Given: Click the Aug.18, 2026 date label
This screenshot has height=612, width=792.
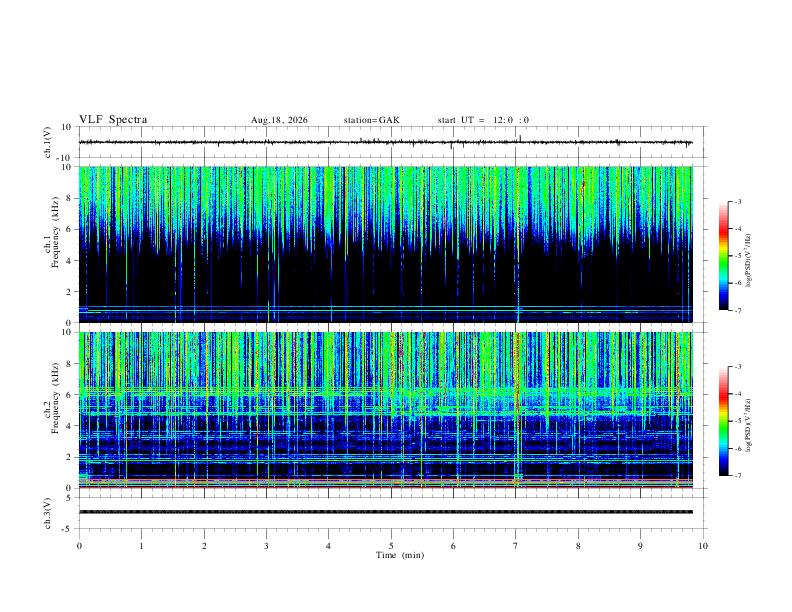Looking at the screenshot, I should click(279, 120).
